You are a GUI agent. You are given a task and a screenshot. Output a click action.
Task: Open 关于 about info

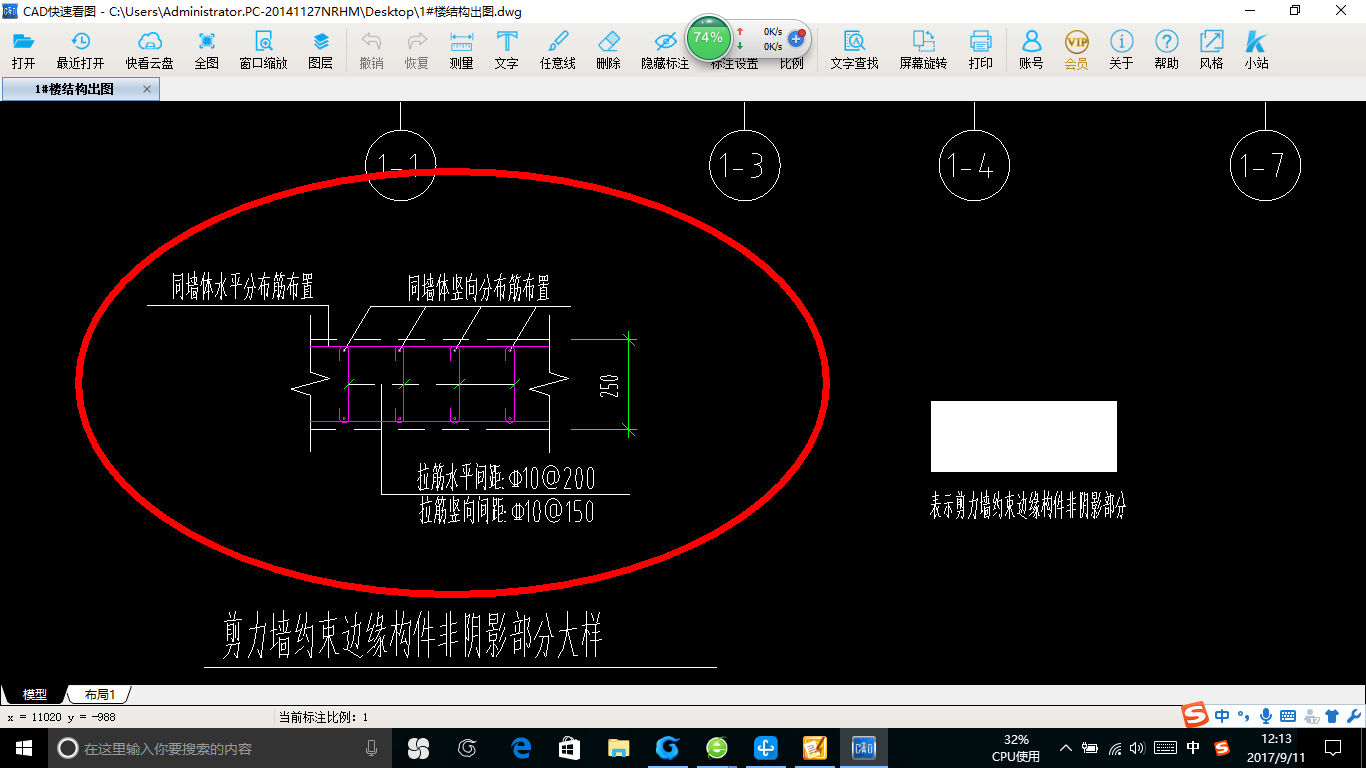click(1121, 49)
